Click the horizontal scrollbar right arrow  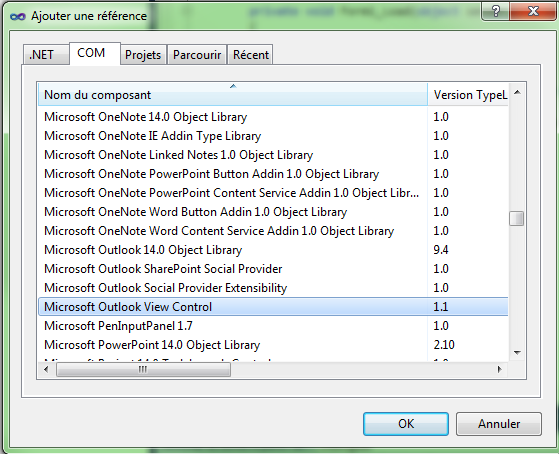[x=500, y=369]
